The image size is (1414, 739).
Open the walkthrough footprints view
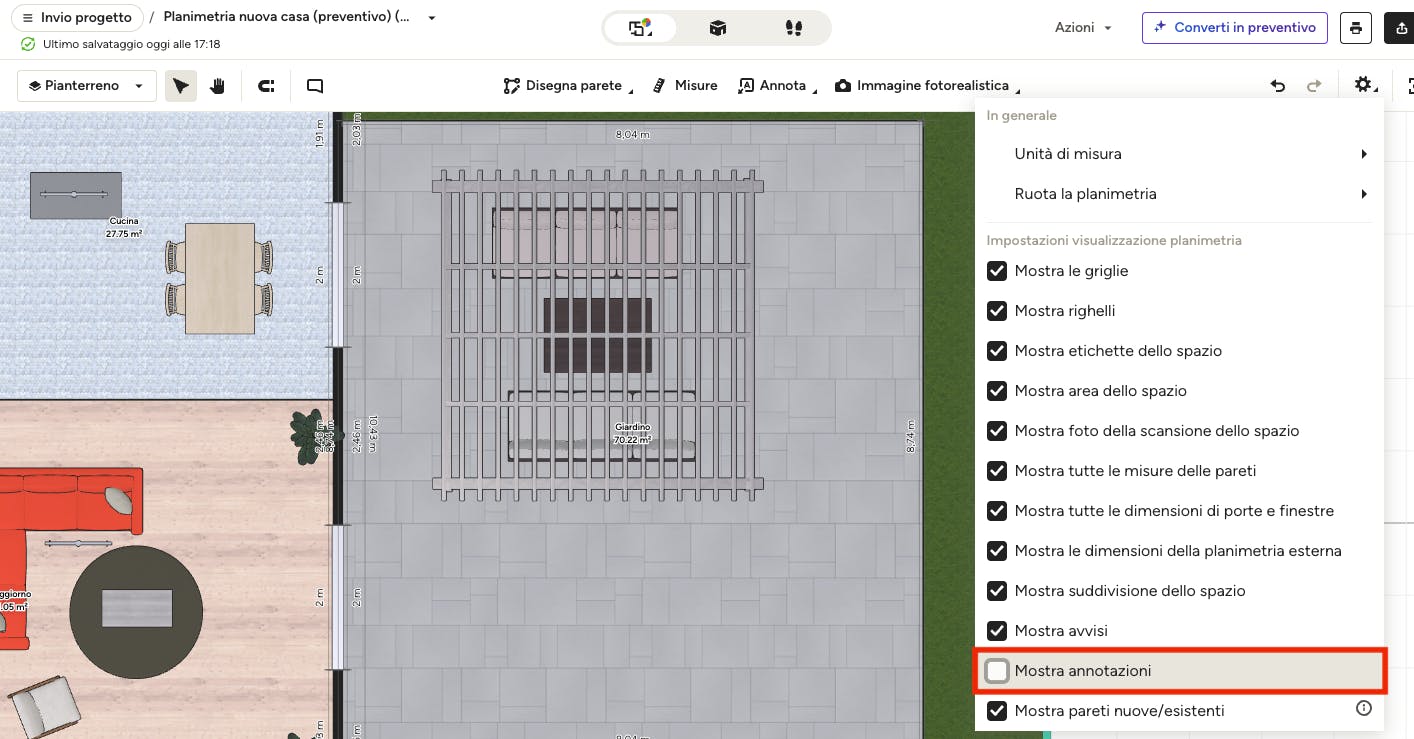click(x=794, y=28)
